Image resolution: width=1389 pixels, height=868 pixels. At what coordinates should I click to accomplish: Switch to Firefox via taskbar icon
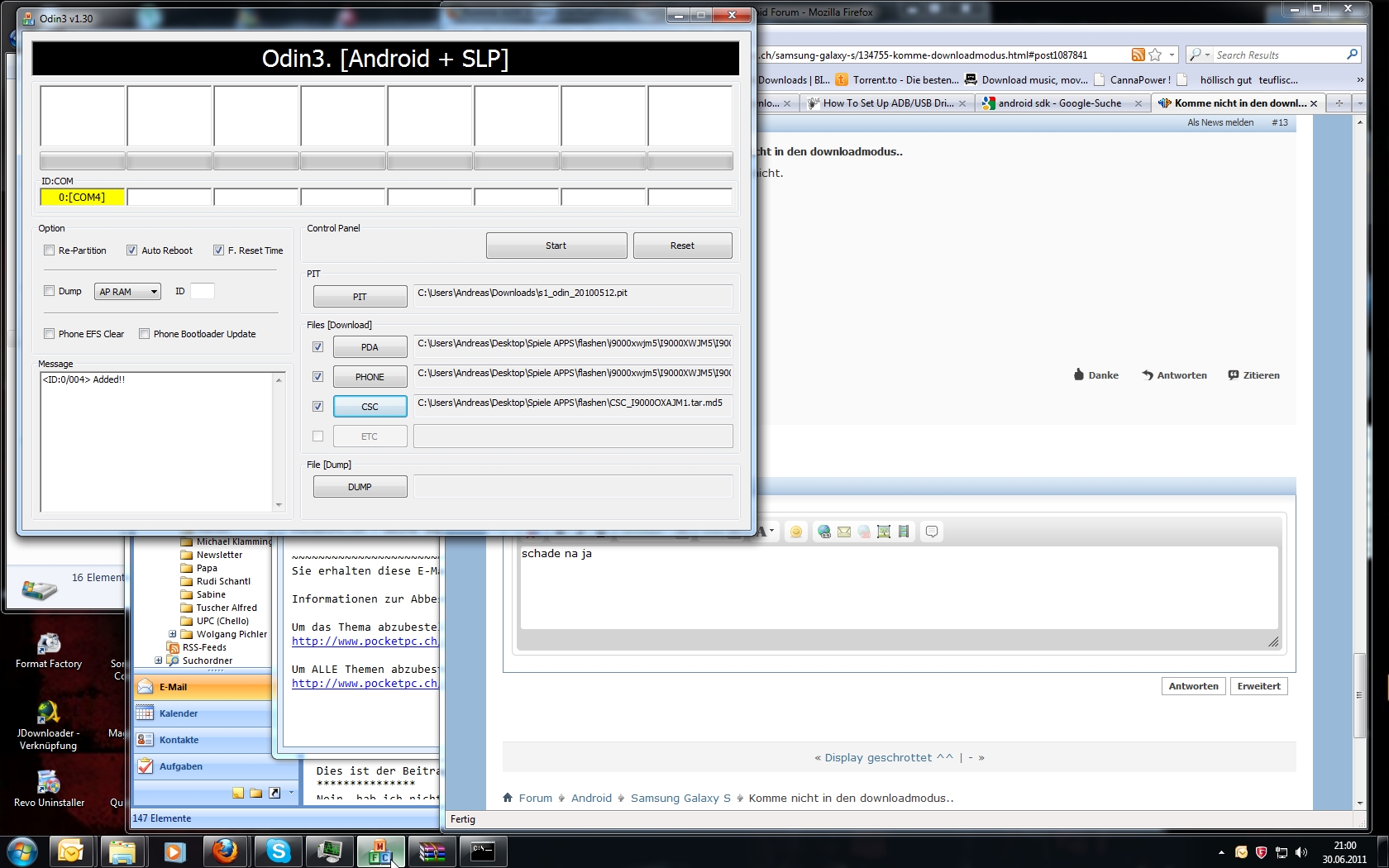point(225,851)
